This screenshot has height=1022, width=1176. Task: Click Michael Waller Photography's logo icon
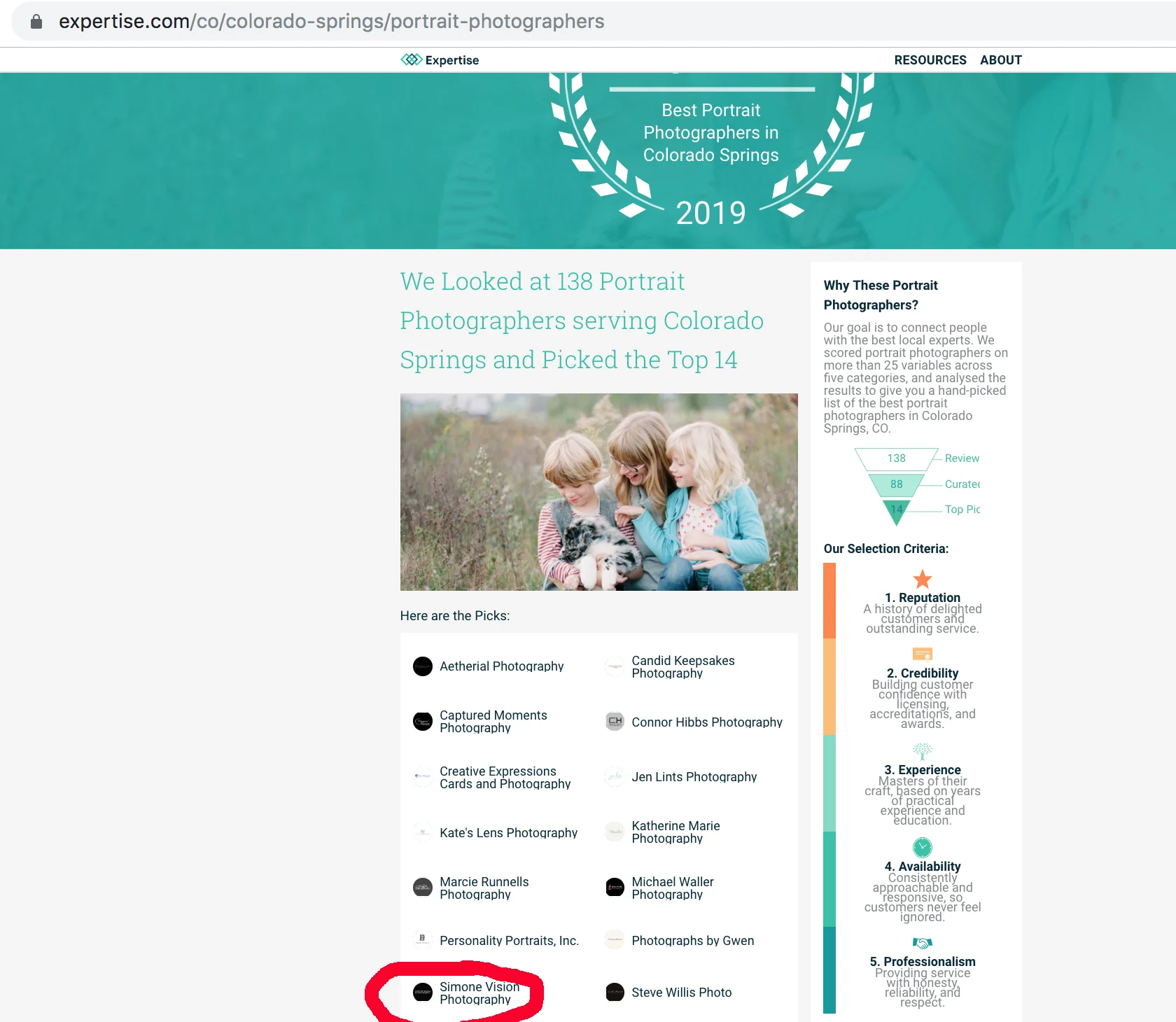615,888
